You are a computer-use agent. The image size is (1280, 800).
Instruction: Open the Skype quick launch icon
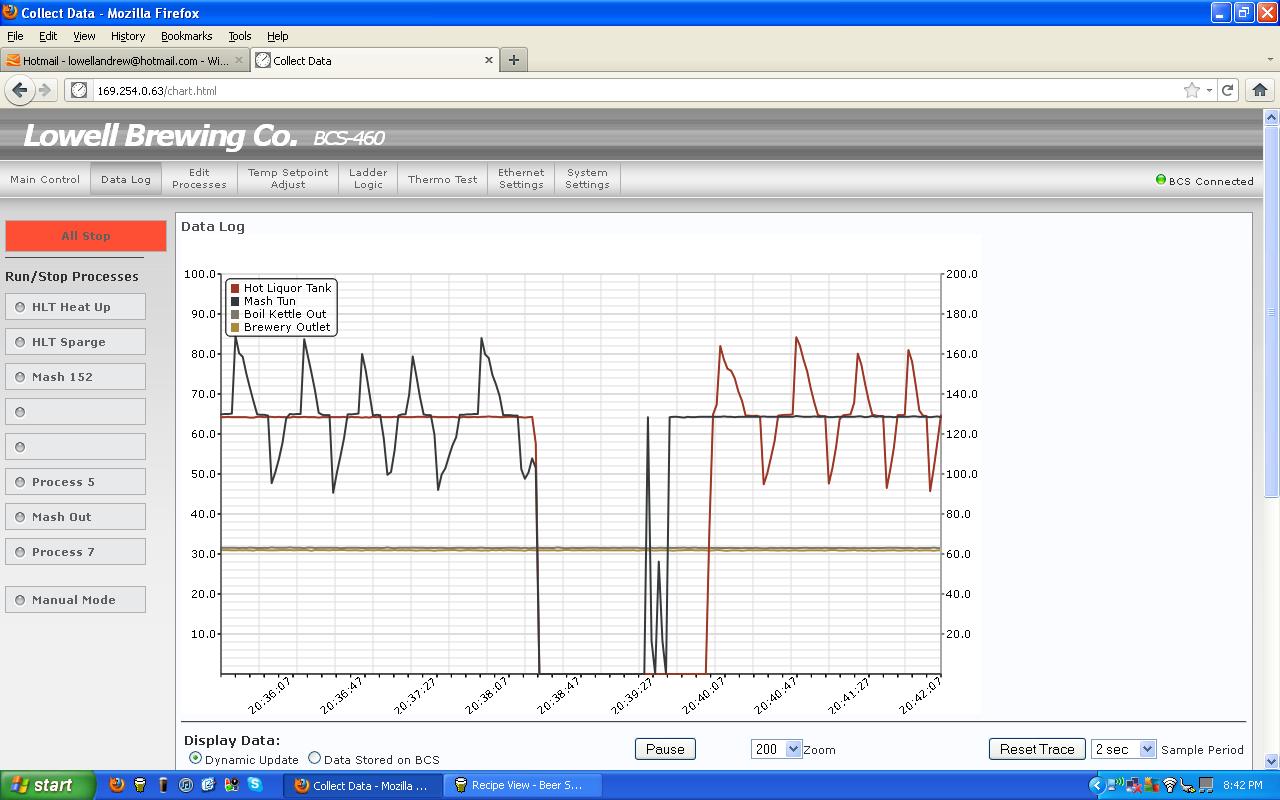coord(255,785)
